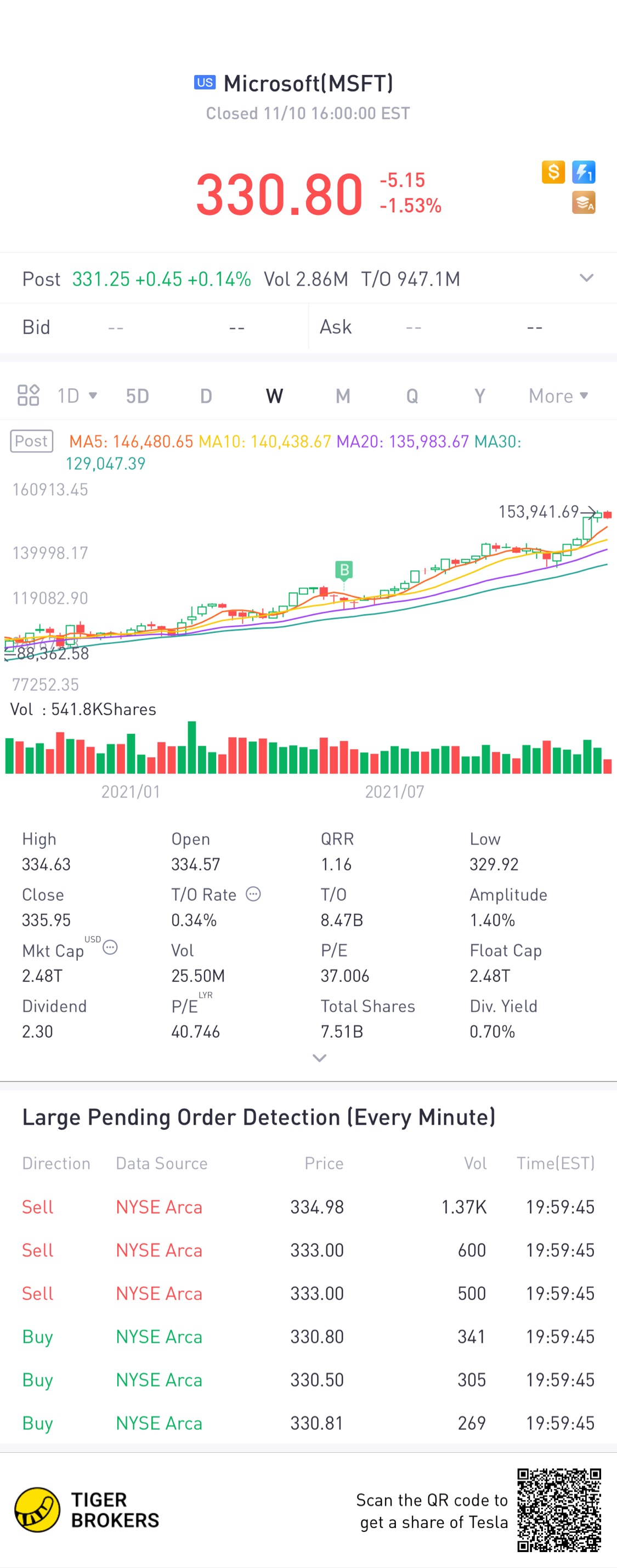Switch to the 5D chart tab
The width and height of the screenshot is (617, 1568).
pos(138,395)
